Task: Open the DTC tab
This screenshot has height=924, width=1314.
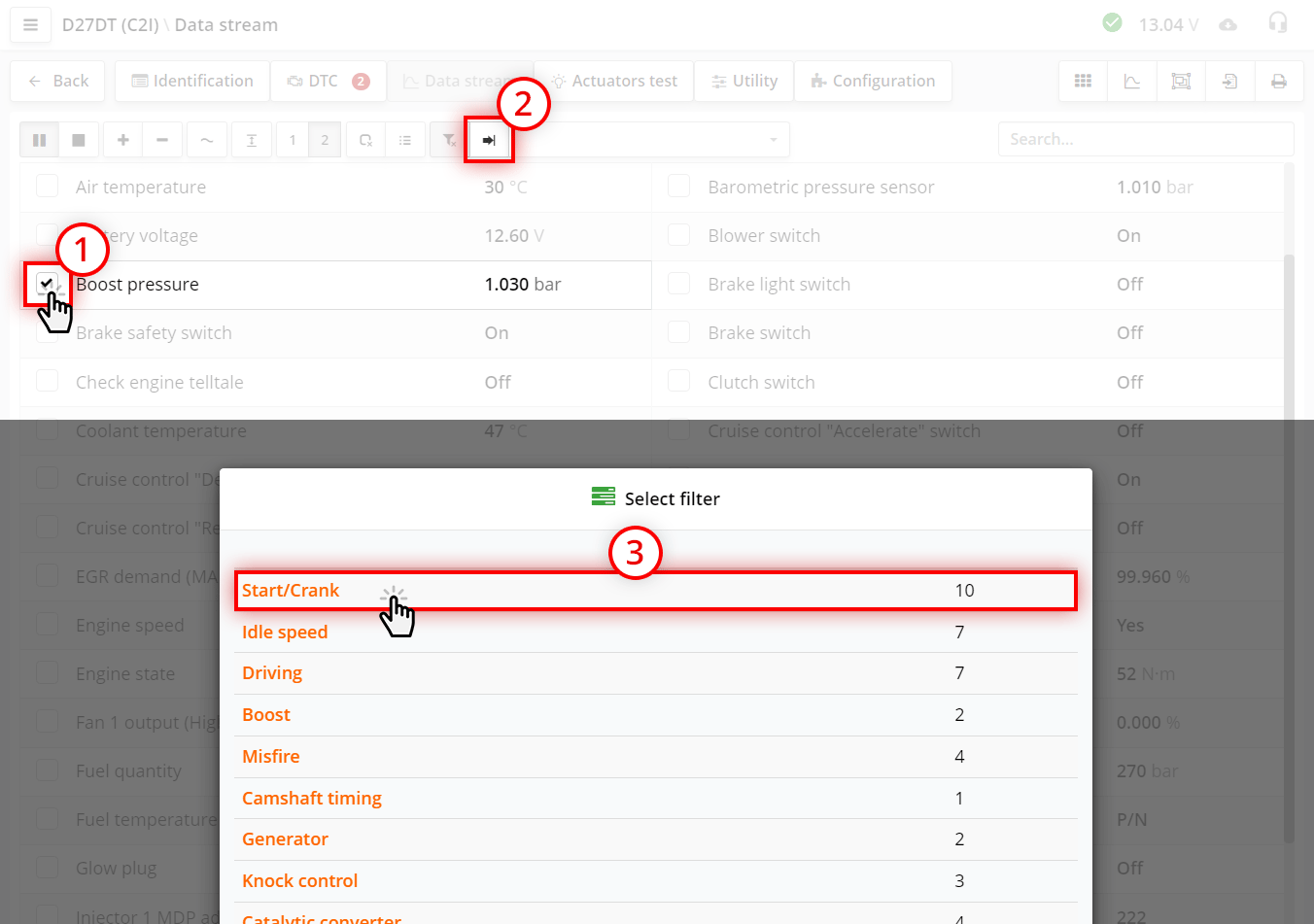Action: (328, 82)
